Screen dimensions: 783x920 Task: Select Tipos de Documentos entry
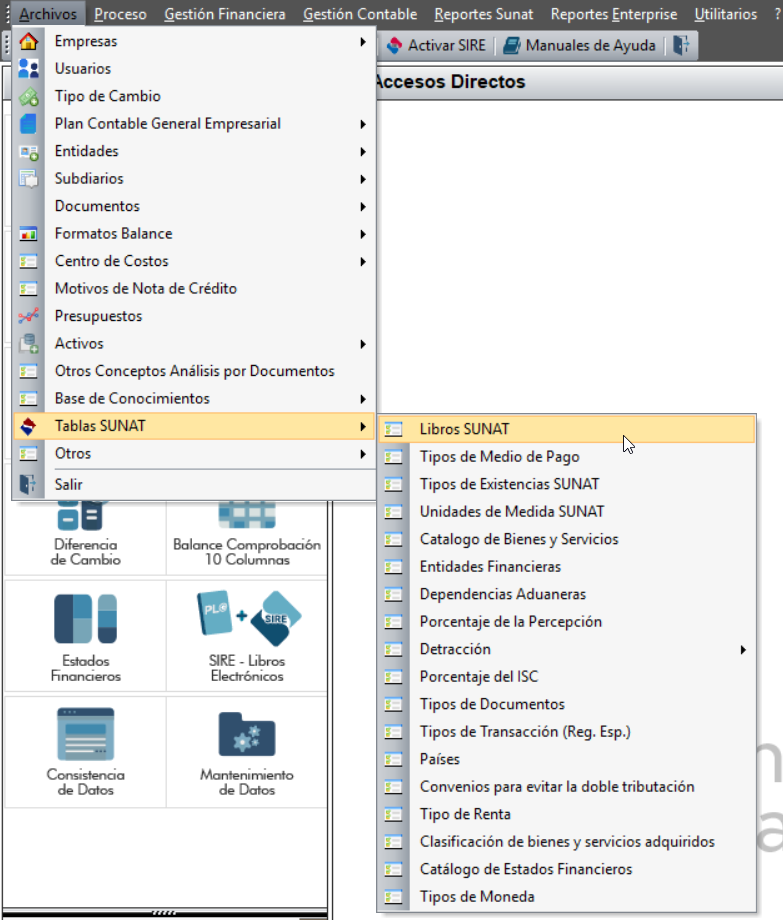click(x=567, y=704)
